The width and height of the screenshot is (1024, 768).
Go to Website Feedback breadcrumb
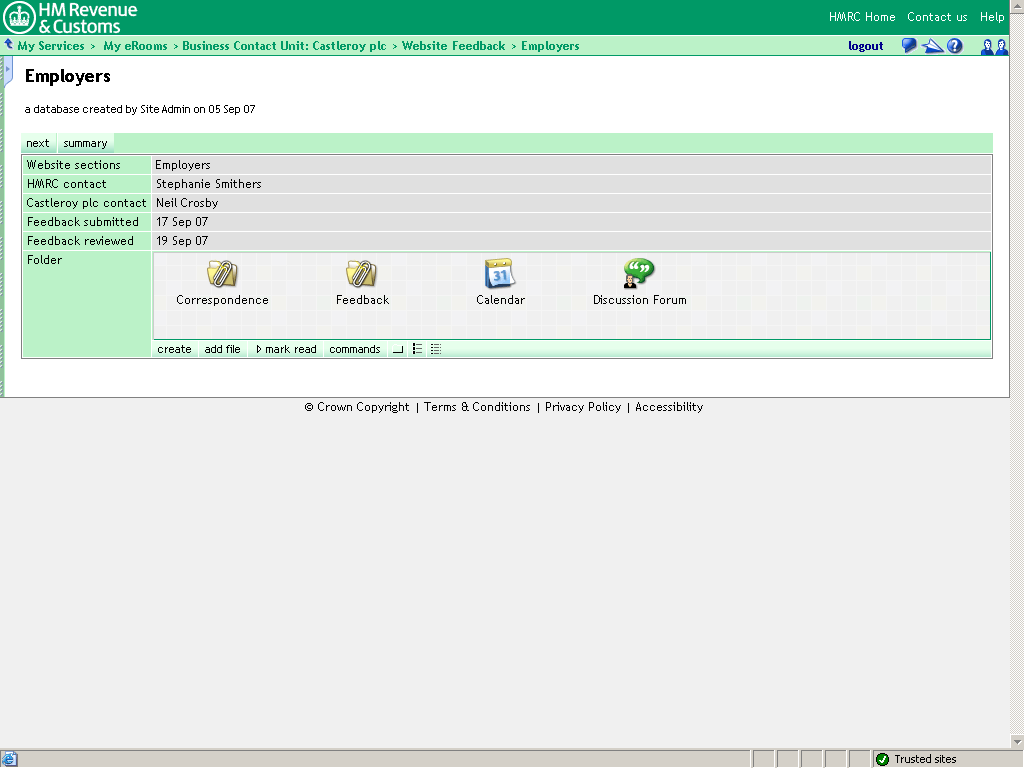tap(454, 46)
